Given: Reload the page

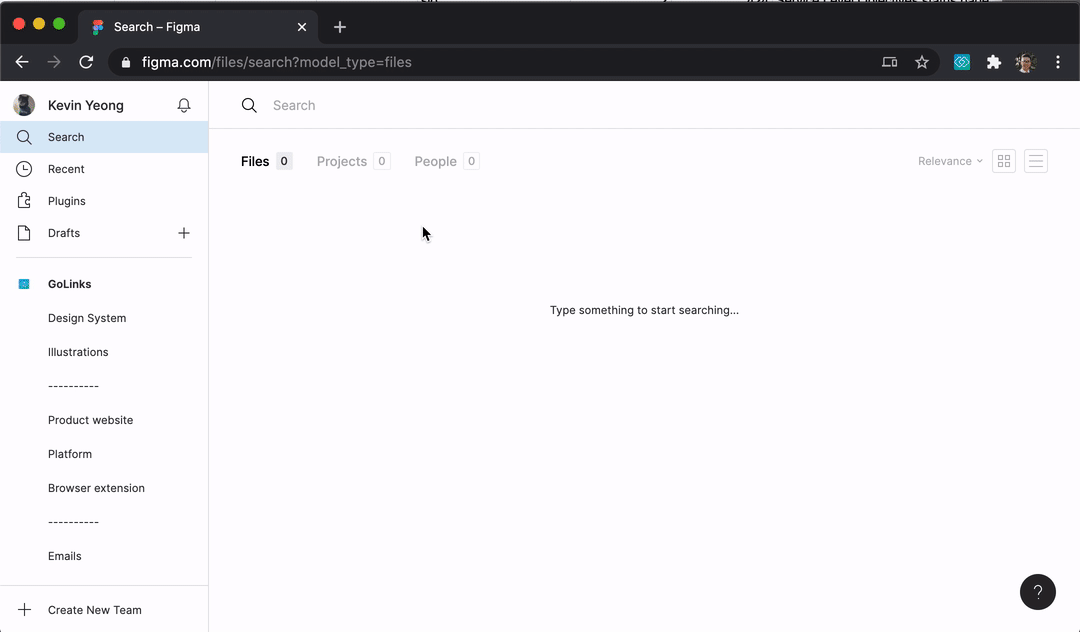Looking at the screenshot, I should tap(86, 62).
